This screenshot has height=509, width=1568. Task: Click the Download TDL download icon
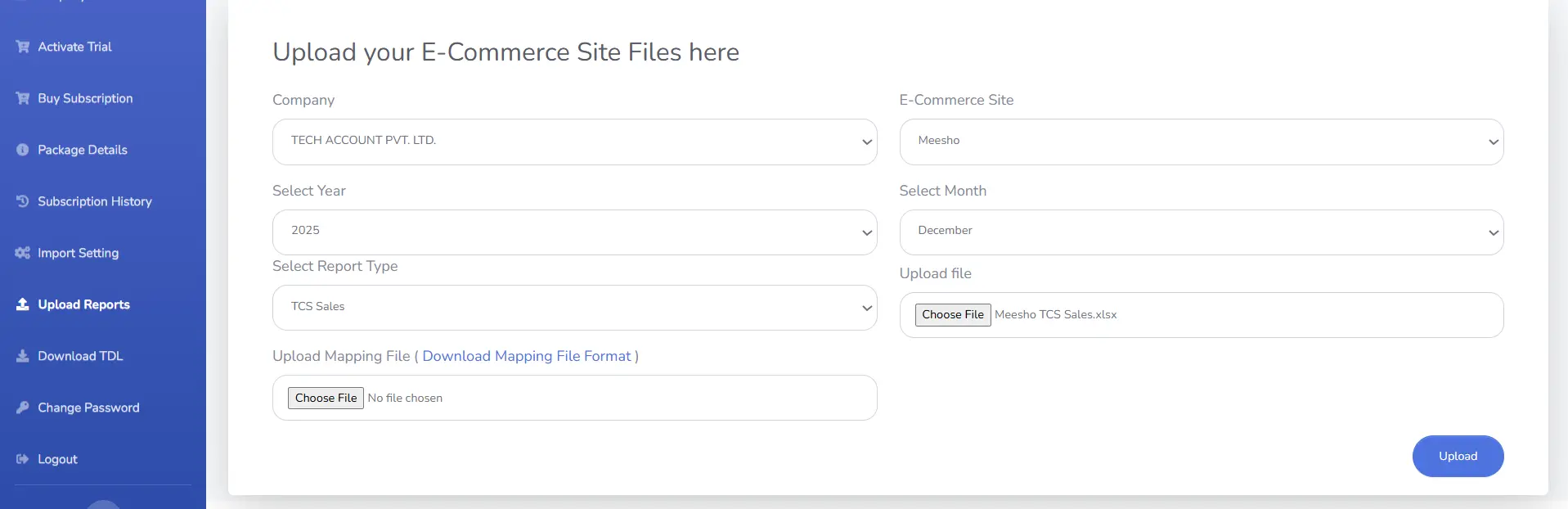(x=23, y=356)
